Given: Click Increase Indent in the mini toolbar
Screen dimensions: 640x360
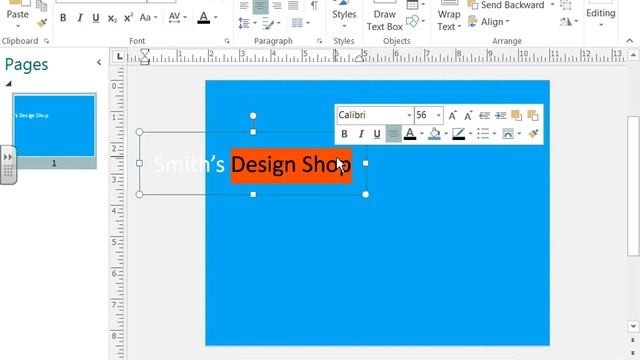Looking at the screenshot, I should click(x=500, y=116).
